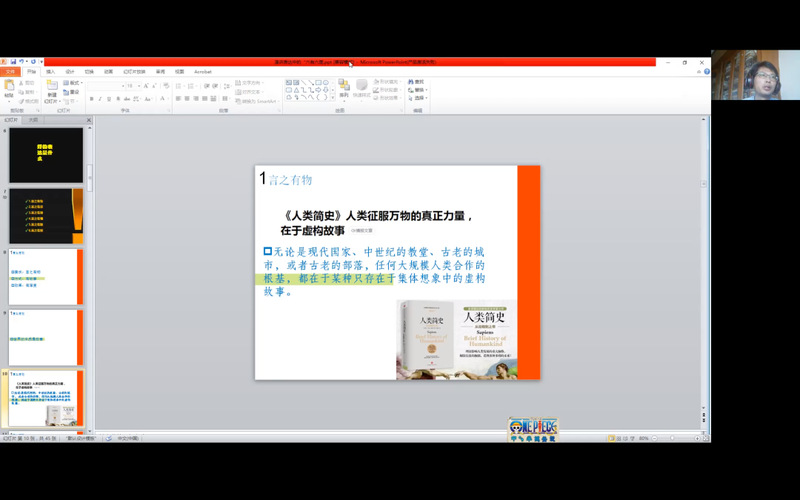
Task: Switch to the 幻灯片放映 (Slide Show) tab
Action: (x=135, y=72)
